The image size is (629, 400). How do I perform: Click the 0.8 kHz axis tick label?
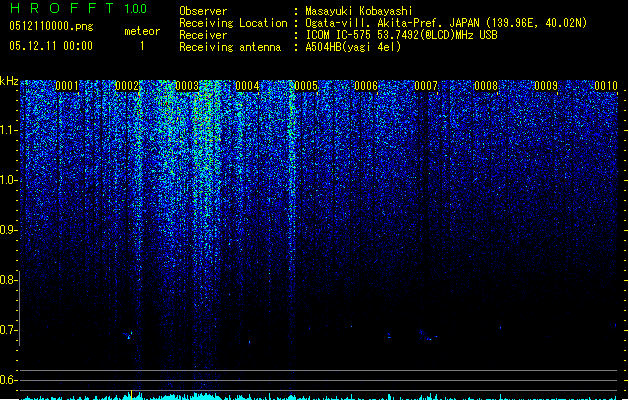point(8,280)
